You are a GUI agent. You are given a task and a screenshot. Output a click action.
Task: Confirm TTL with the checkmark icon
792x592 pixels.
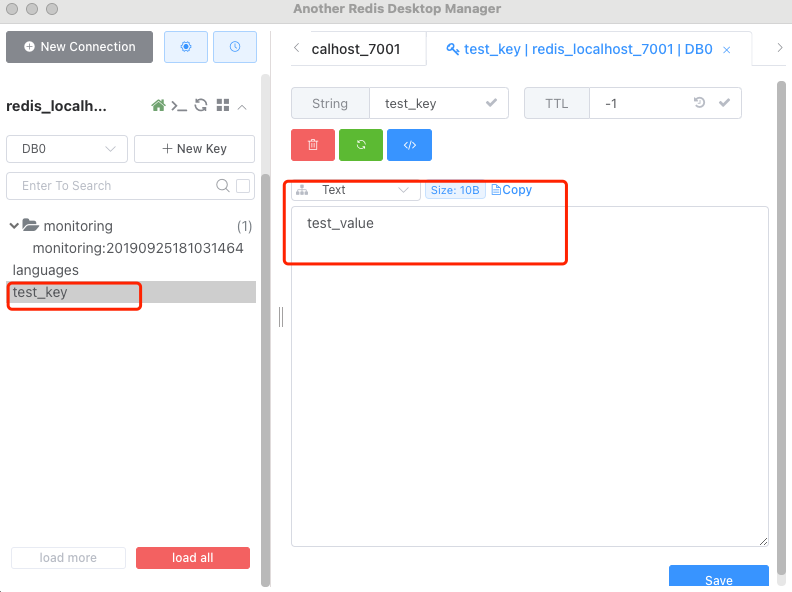(724, 103)
